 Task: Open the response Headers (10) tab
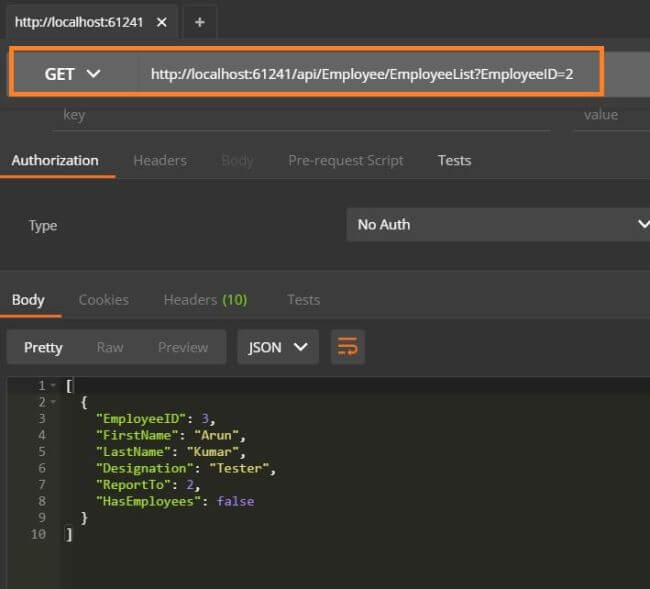point(205,300)
